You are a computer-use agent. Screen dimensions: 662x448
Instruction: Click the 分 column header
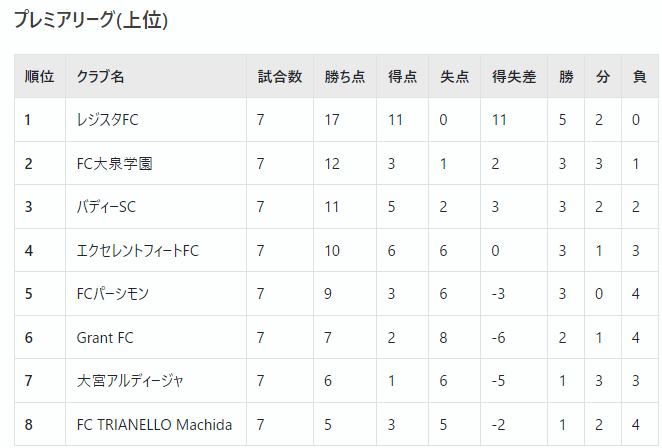pyautogui.click(x=602, y=76)
